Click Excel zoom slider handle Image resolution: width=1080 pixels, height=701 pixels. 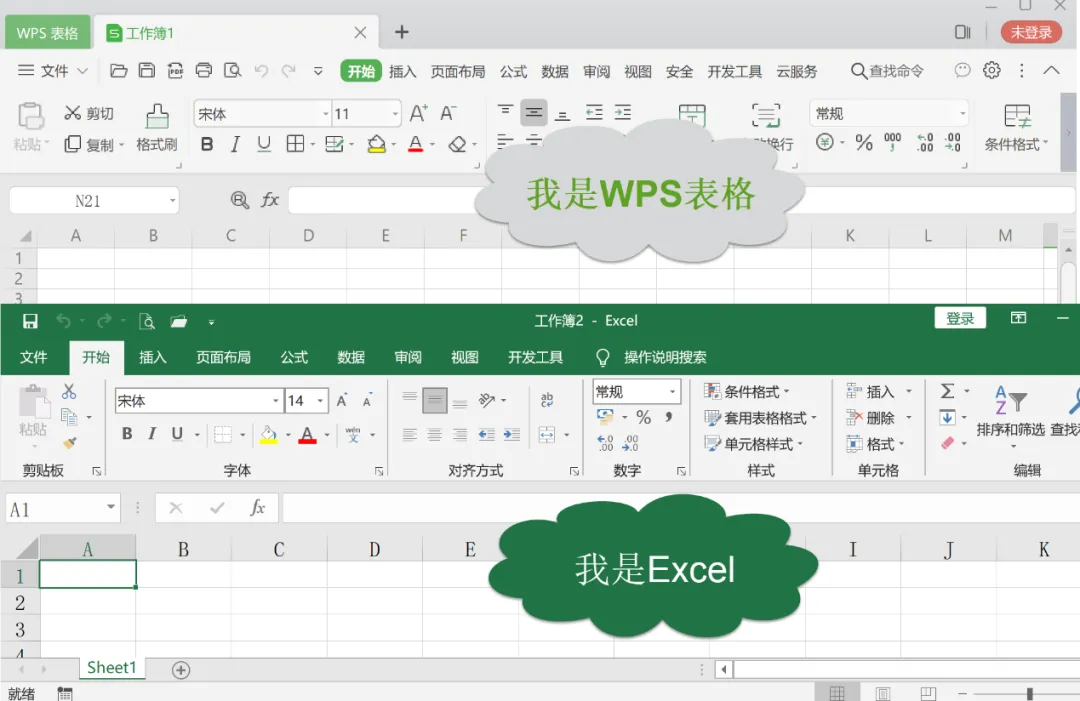(1030, 693)
